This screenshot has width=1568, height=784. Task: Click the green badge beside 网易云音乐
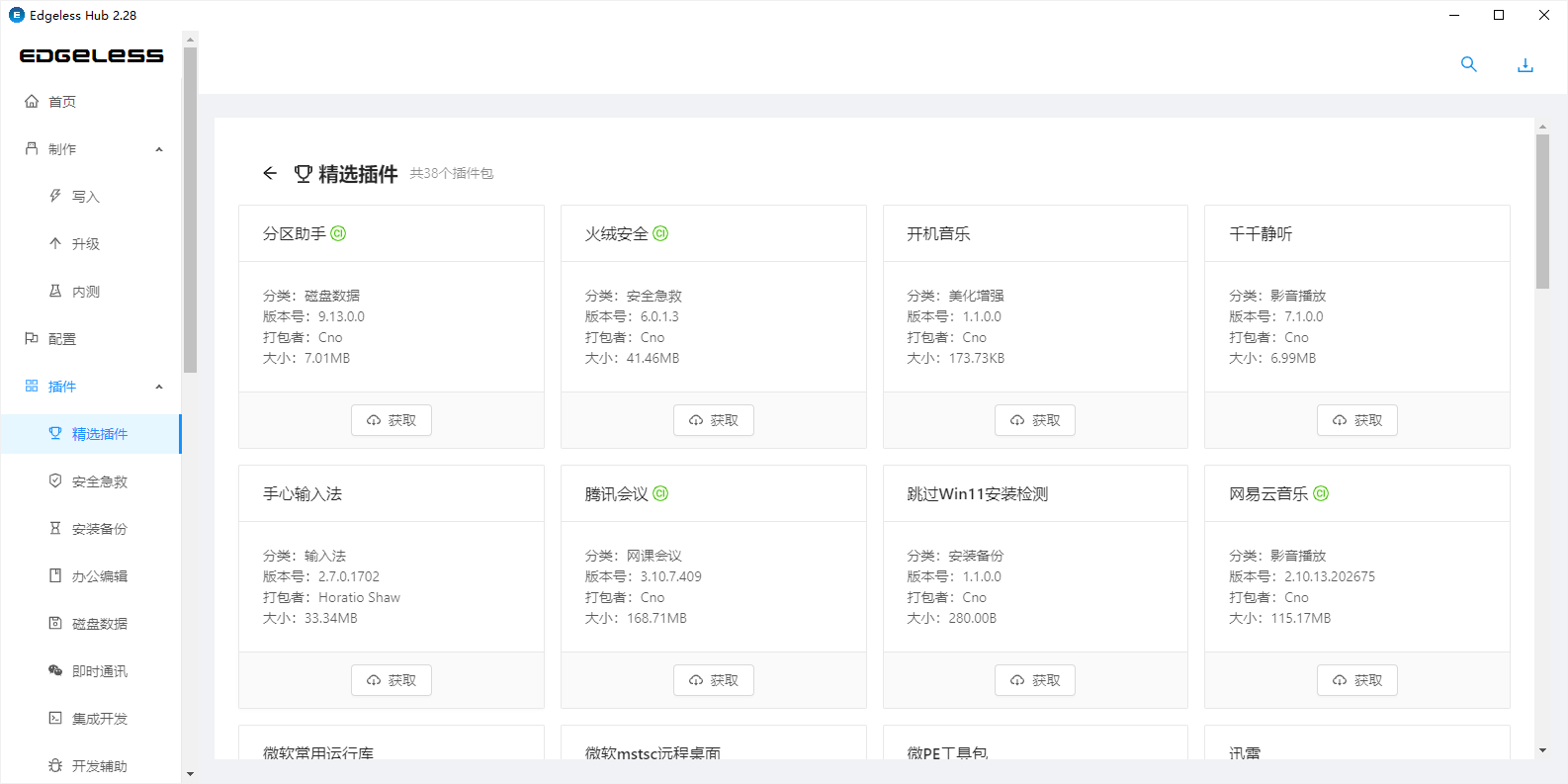[1321, 494]
